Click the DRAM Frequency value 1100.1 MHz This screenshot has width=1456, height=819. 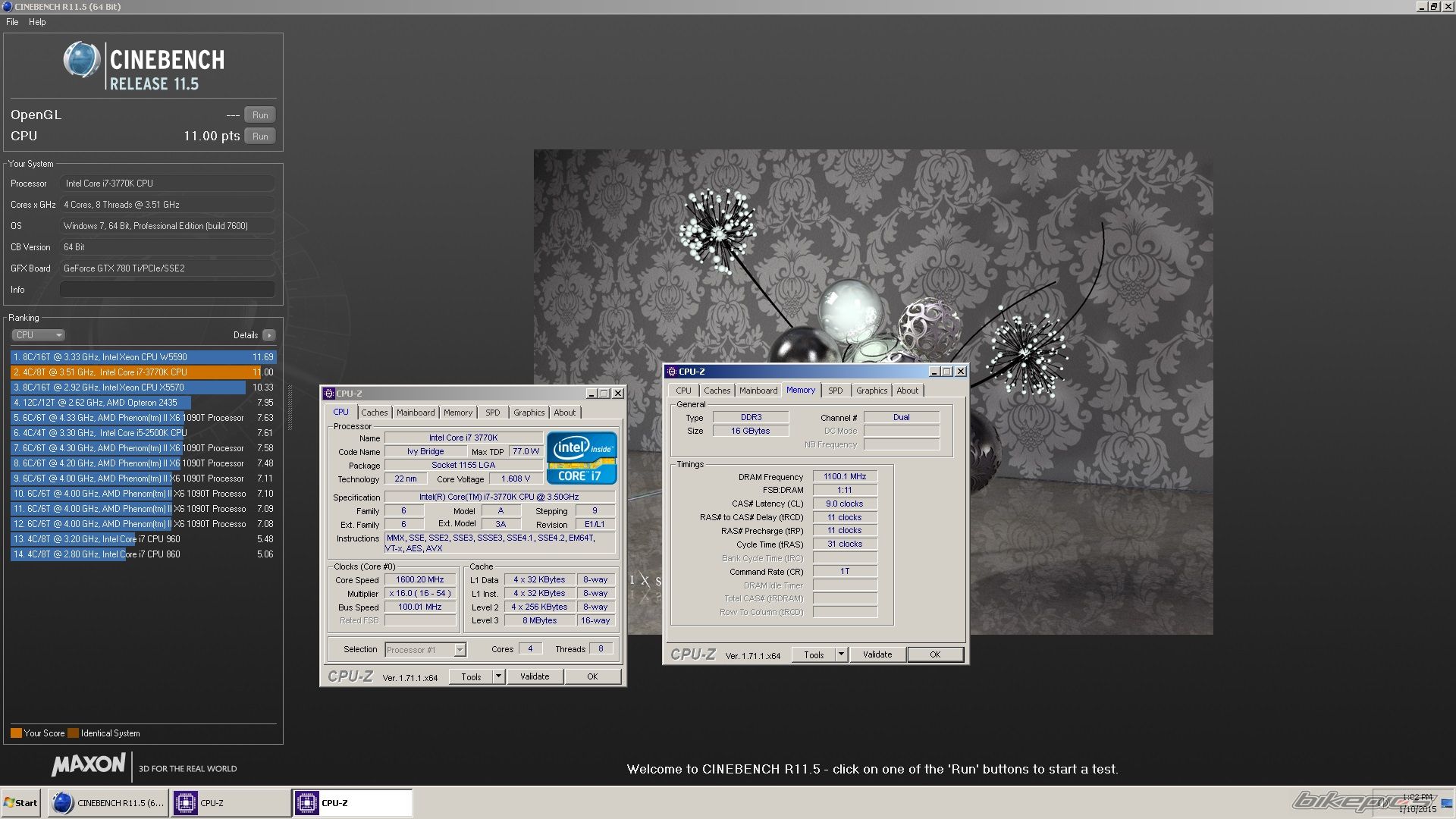coord(845,477)
